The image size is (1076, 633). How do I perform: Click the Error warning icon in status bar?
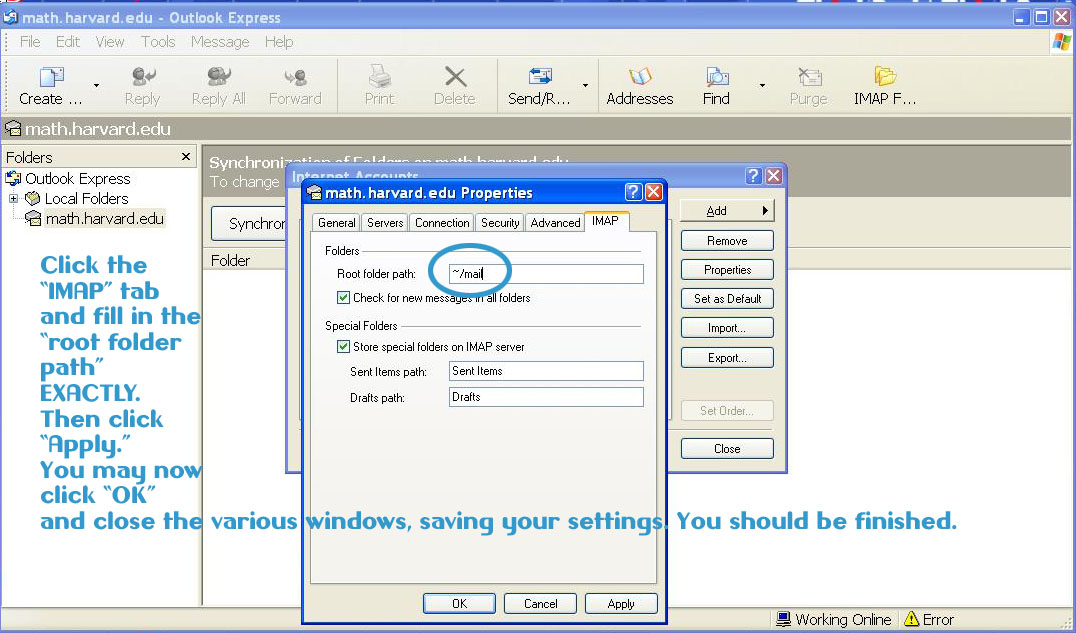tap(912, 620)
